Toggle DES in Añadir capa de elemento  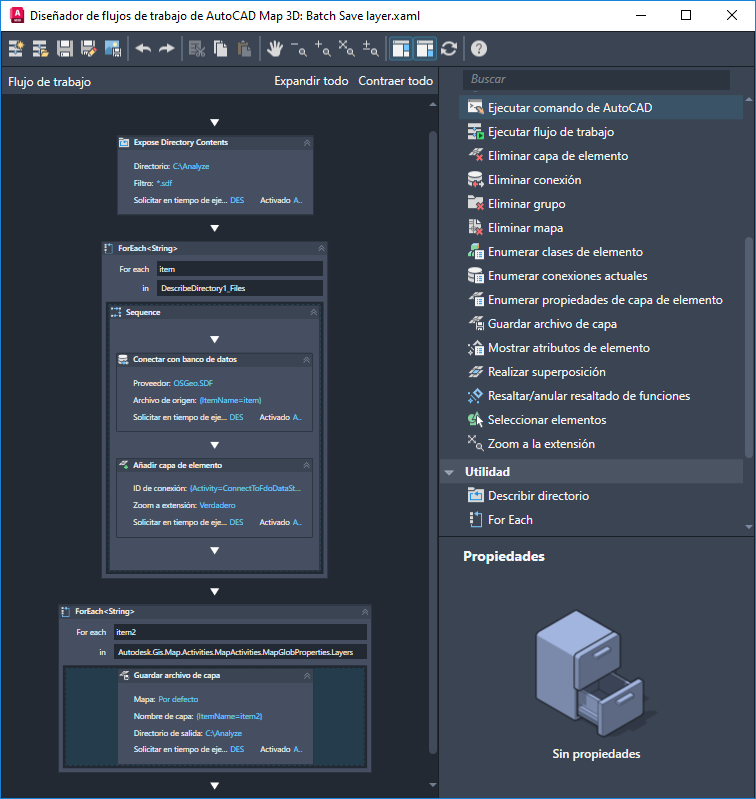(x=236, y=522)
